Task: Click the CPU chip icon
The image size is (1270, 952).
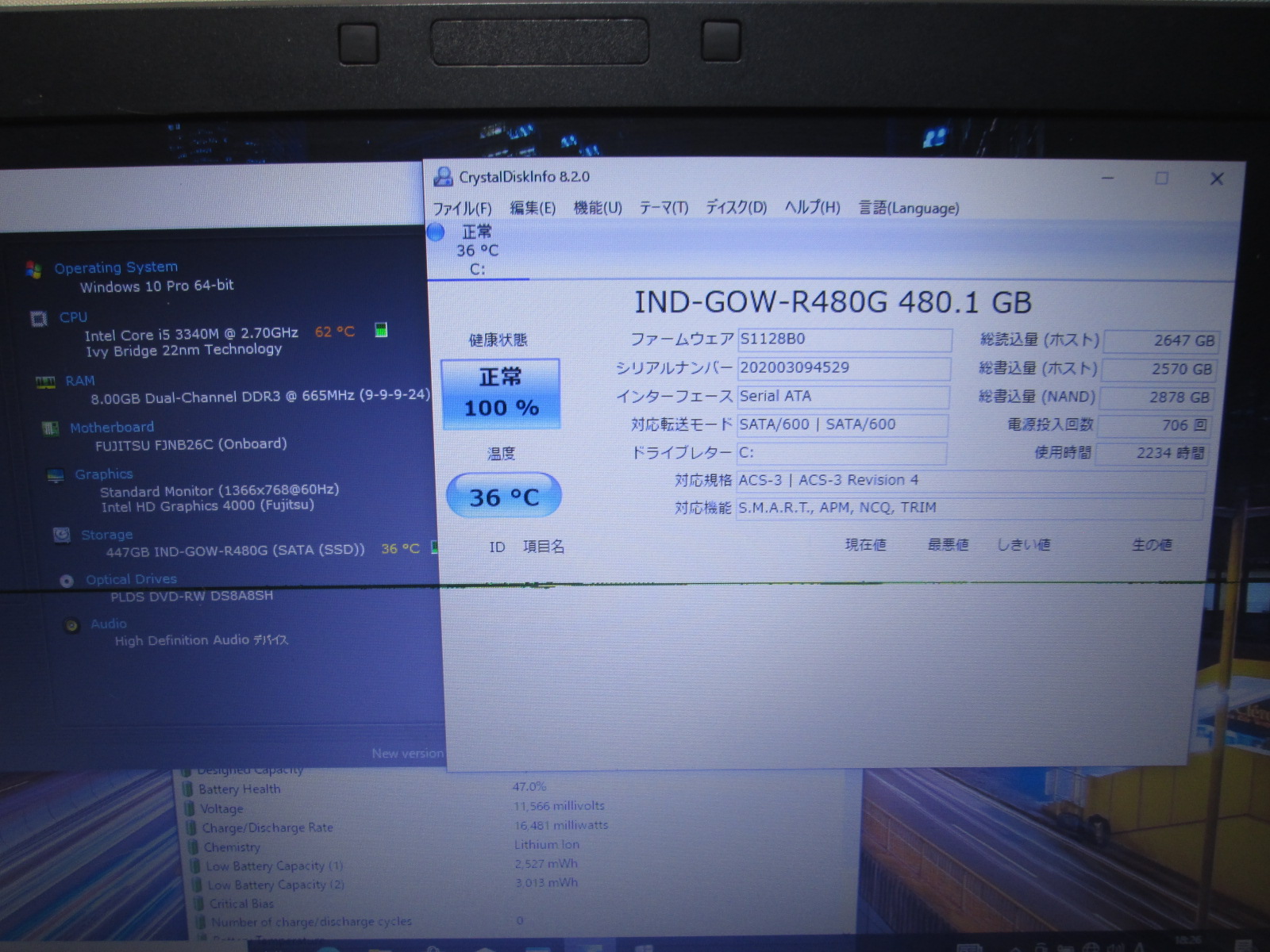Action: click(39, 318)
